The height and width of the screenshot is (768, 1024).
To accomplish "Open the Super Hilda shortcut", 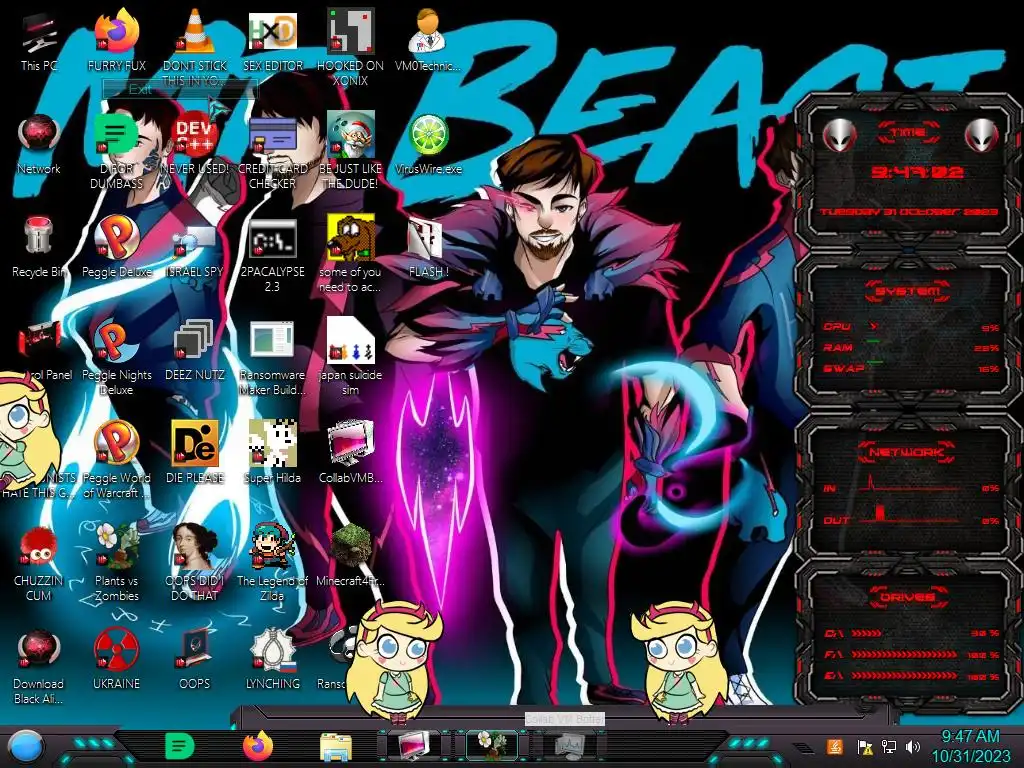I will [272, 453].
